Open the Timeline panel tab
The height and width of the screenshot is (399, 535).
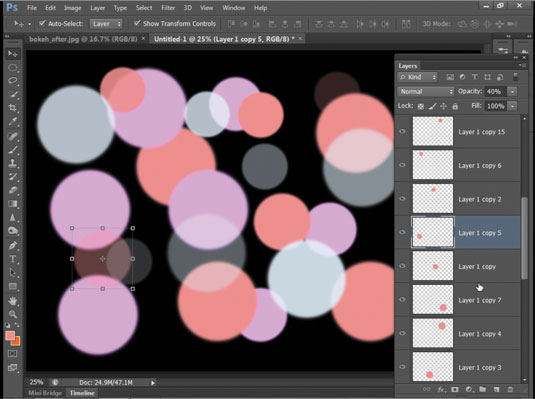click(x=82, y=393)
